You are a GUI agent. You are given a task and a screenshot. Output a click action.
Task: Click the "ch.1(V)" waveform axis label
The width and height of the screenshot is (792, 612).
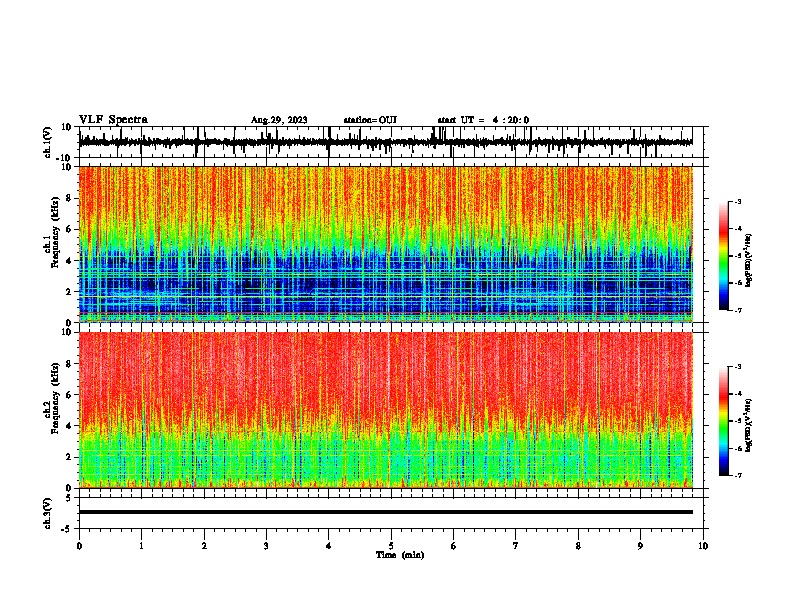click(x=48, y=142)
